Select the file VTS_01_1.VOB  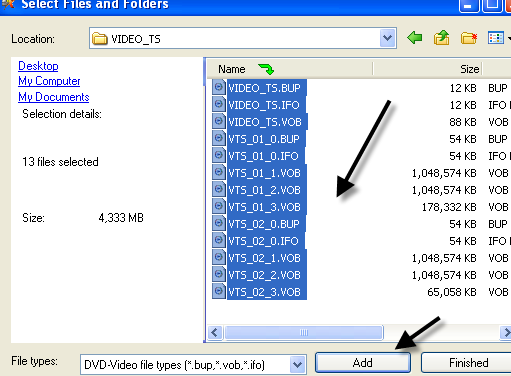click(267, 173)
